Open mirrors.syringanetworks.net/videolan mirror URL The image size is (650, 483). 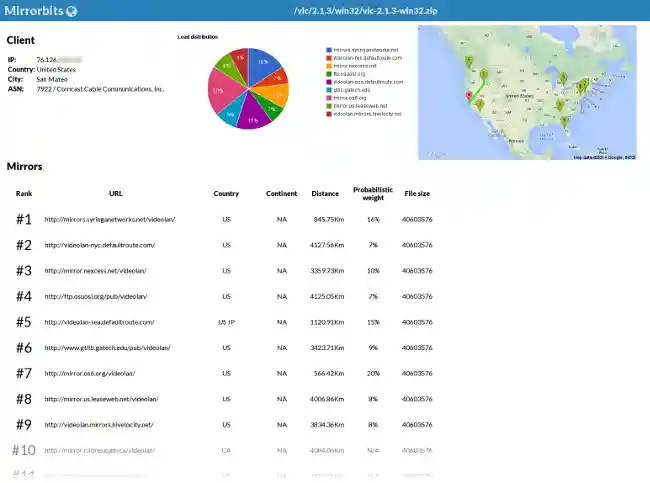point(109,219)
